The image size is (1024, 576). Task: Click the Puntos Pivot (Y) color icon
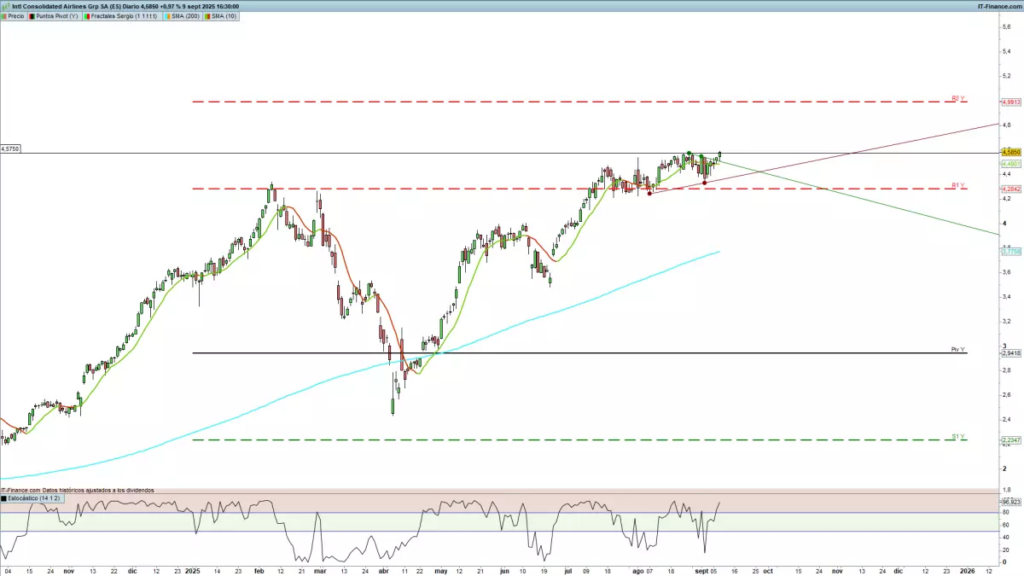click(x=33, y=16)
